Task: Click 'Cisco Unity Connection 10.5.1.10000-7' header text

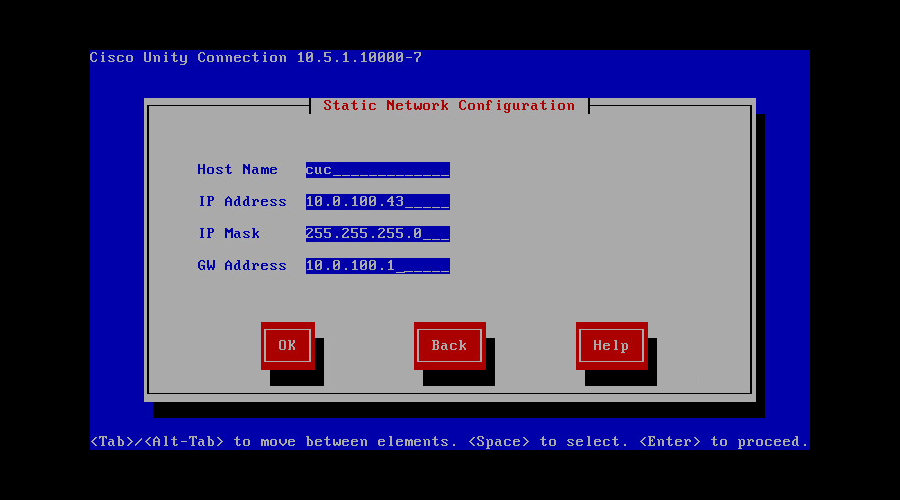Action: point(256,57)
